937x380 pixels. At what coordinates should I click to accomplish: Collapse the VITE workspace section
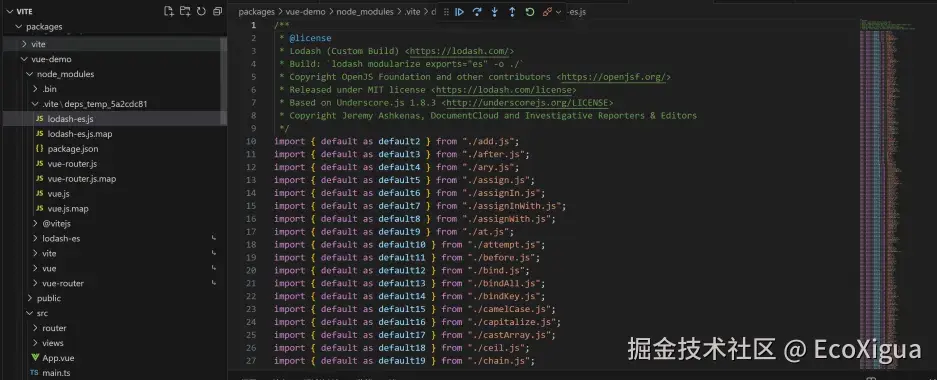[x=10, y=11]
